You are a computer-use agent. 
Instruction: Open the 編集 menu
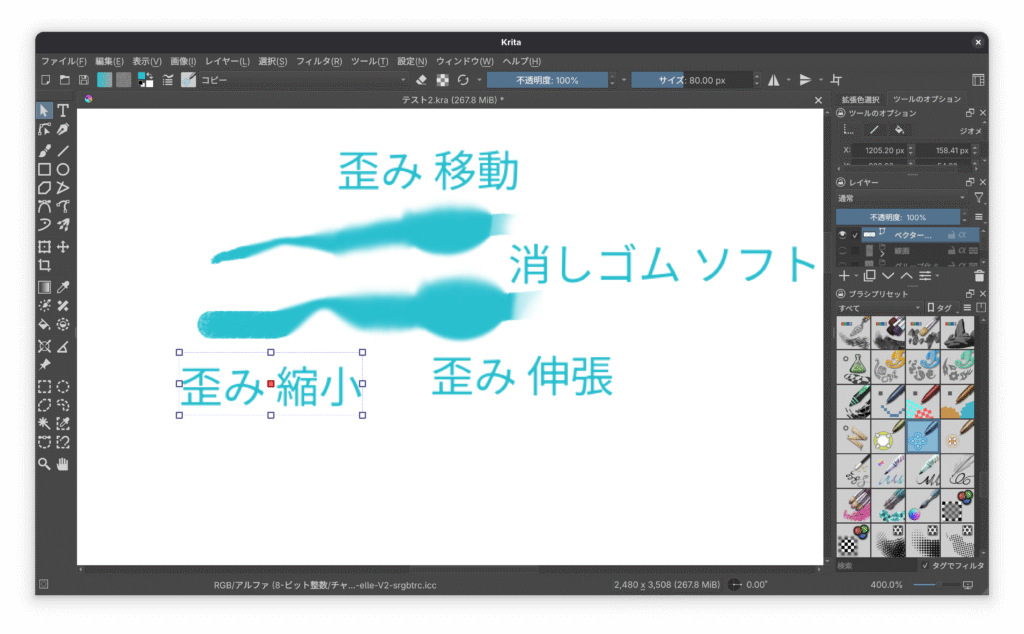pyautogui.click(x=109, y=61)
